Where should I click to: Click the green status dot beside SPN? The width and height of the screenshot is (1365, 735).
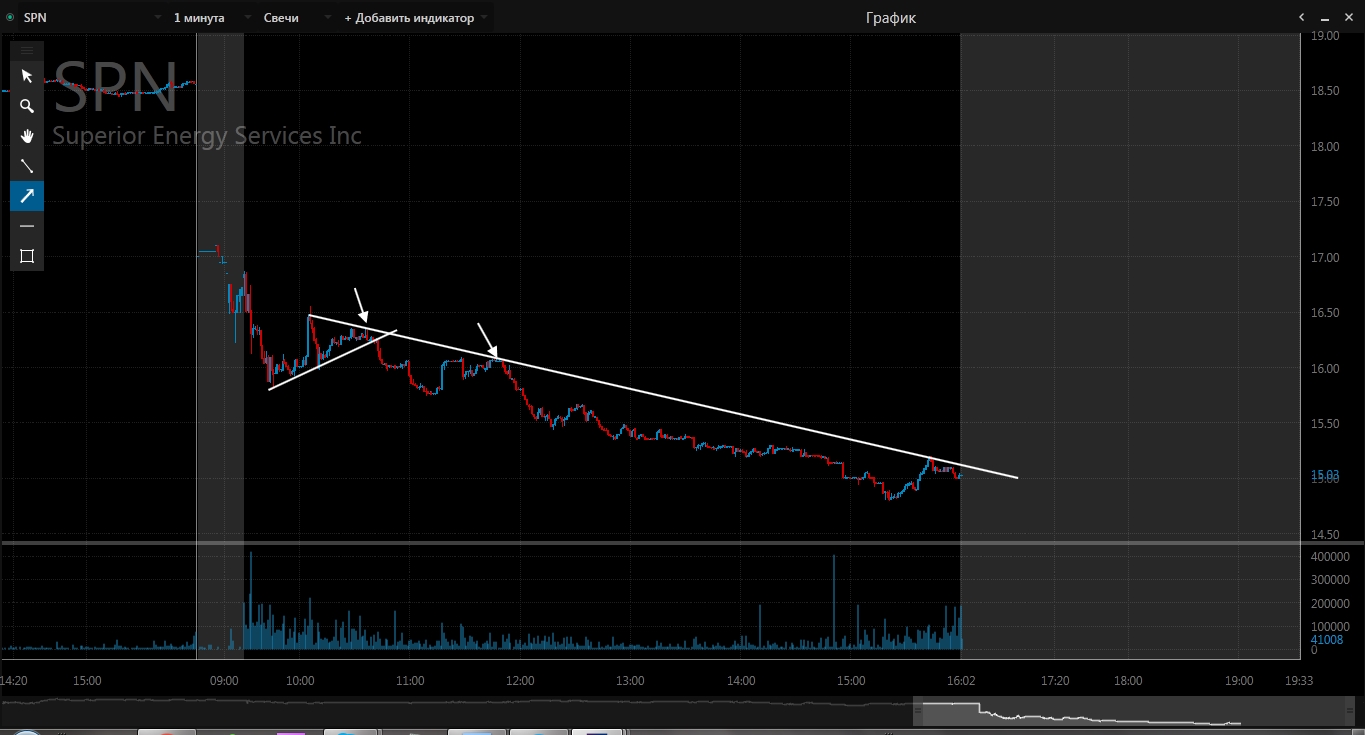[x=10, y=18]
